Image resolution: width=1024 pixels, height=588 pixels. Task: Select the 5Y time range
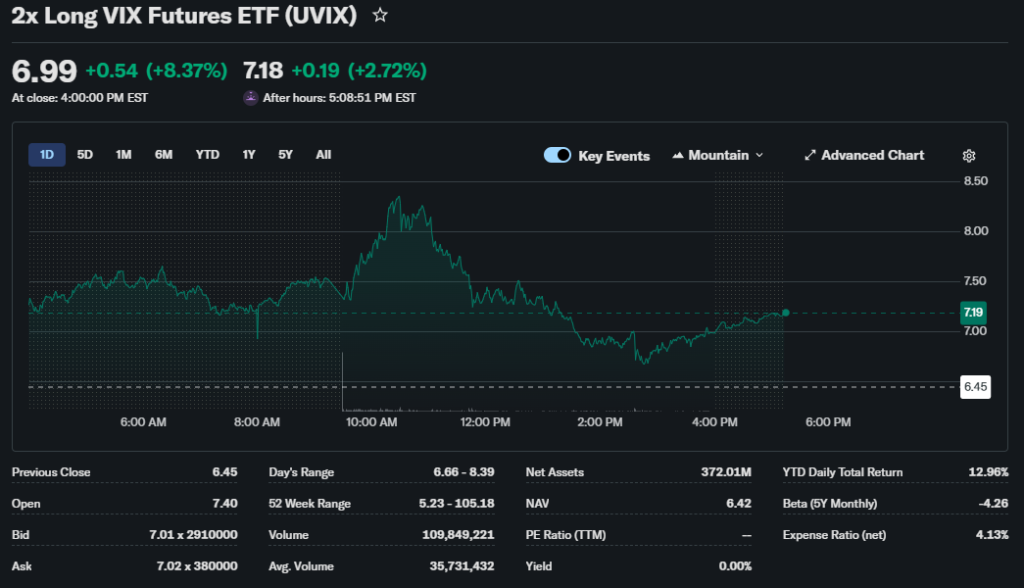[286, 155]
